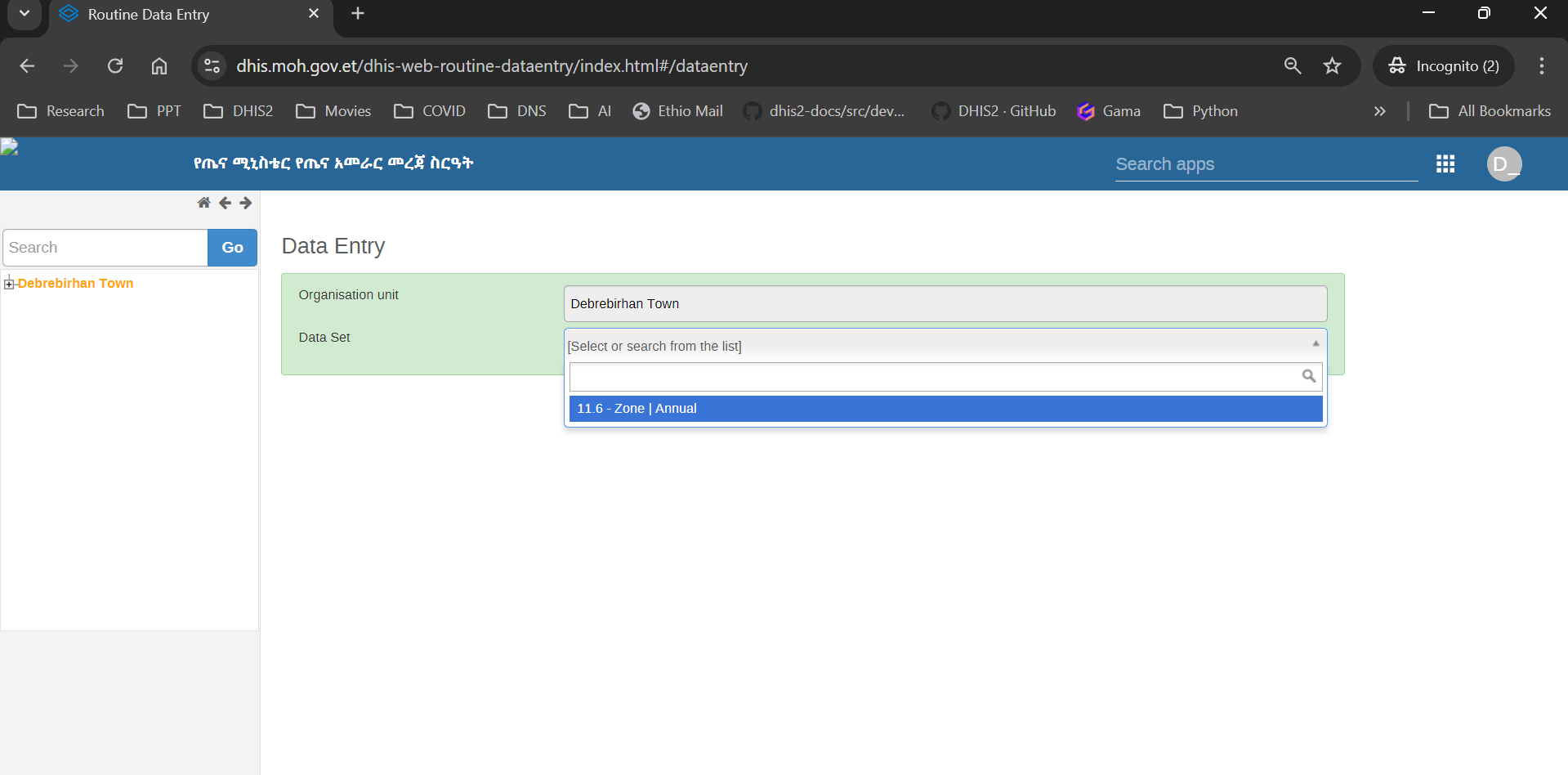The height and width of the screenshot is (775, 1568).
Task: Open the Research bookmarks folder
Action: click(x=61, y=111)
